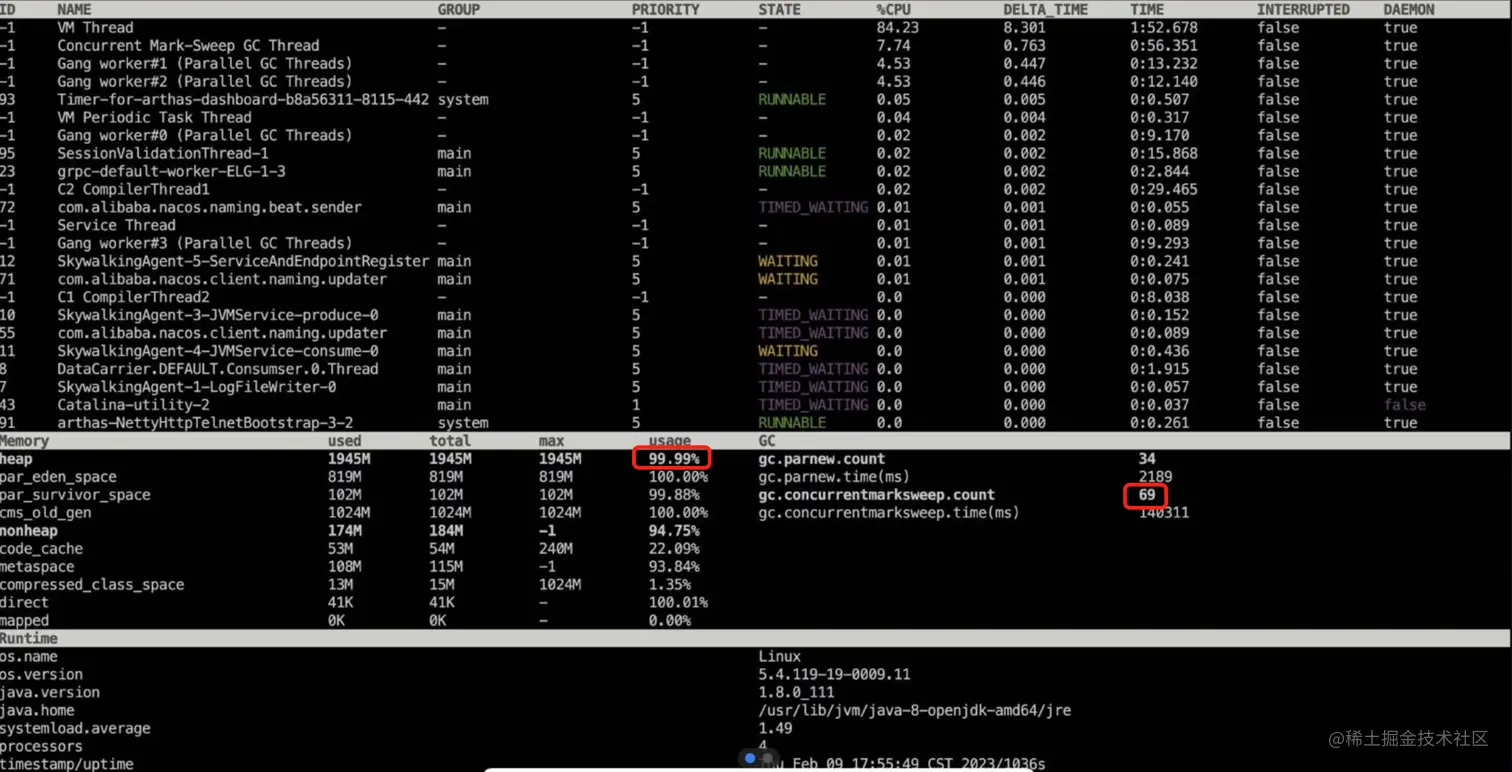Click the "gc.parnew.count" label
1512x772 pixels.
[x=821, y=459]
